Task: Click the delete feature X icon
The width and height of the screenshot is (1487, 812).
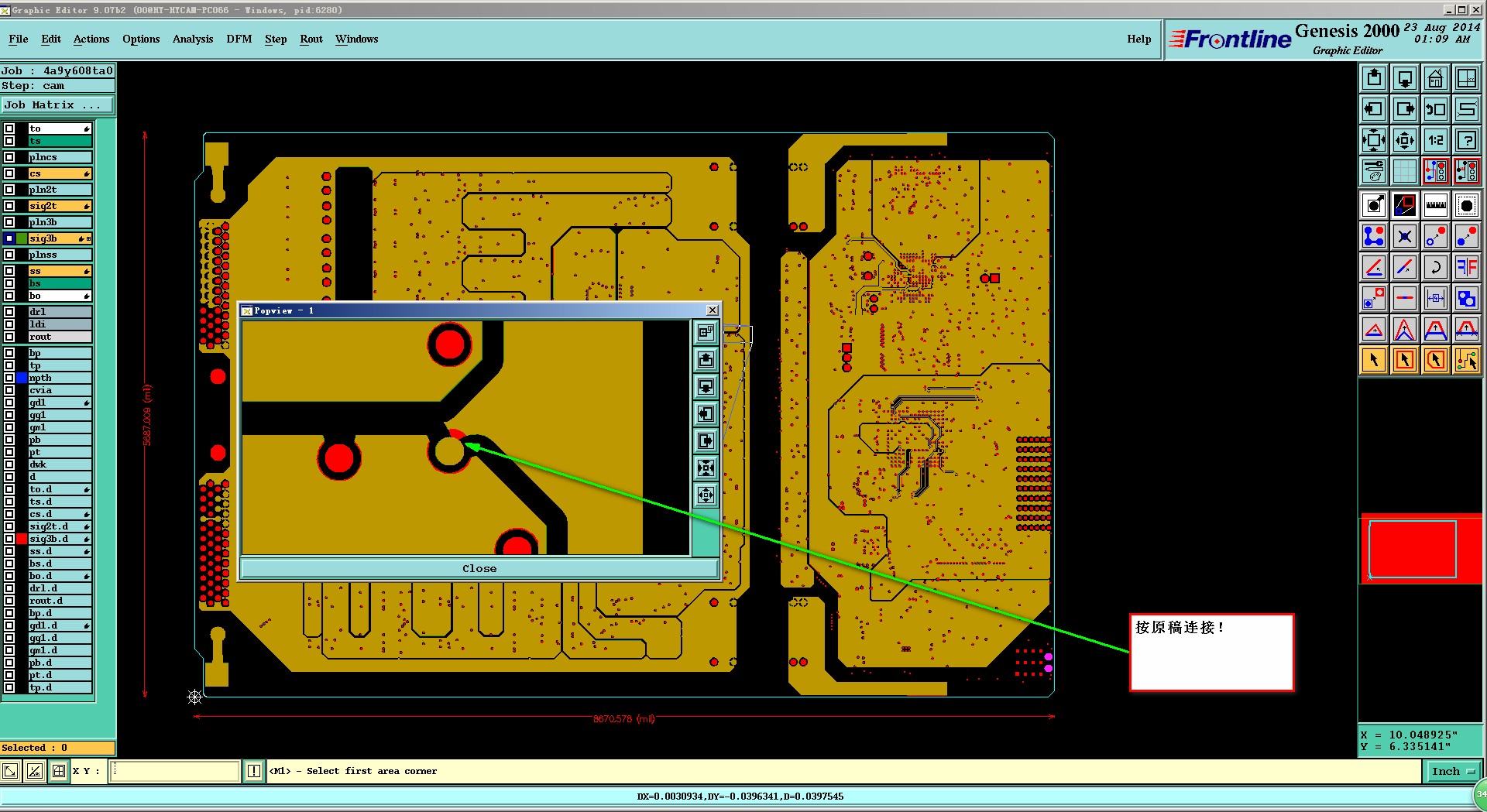Action: (x=1405, y=236)
